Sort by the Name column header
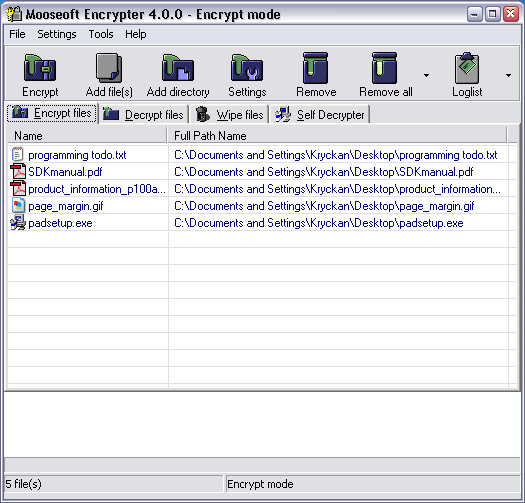This screenshot has height=503, width=525. [x=87, y=136]
